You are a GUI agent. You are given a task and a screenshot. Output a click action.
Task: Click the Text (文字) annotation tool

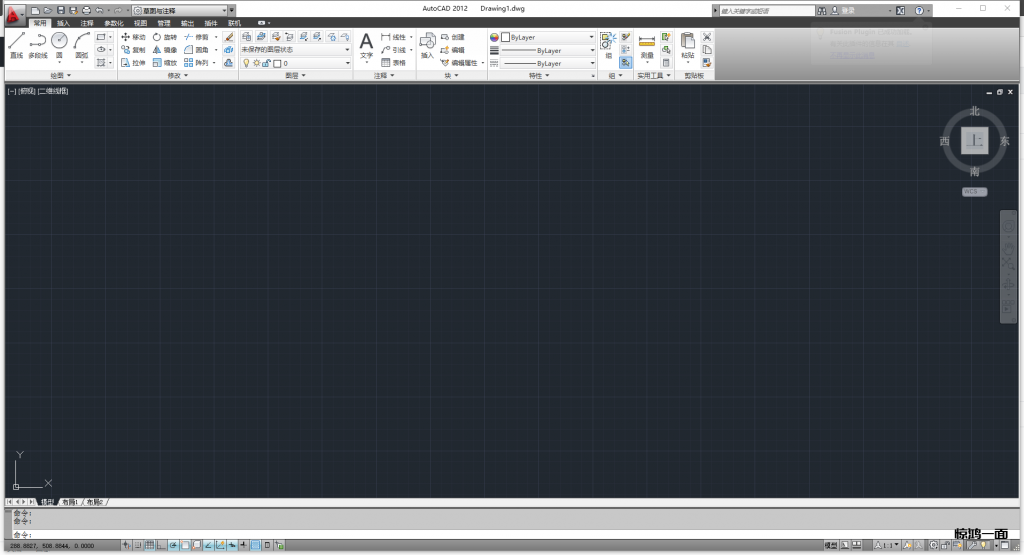366,45
